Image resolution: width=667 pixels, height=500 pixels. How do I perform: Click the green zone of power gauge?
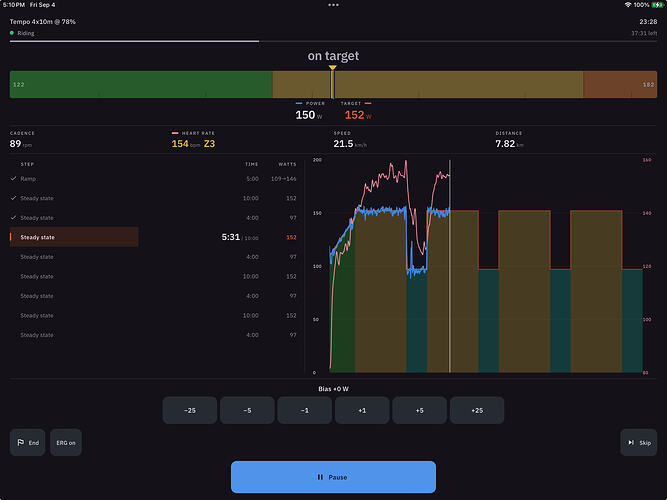click(141, 84)
